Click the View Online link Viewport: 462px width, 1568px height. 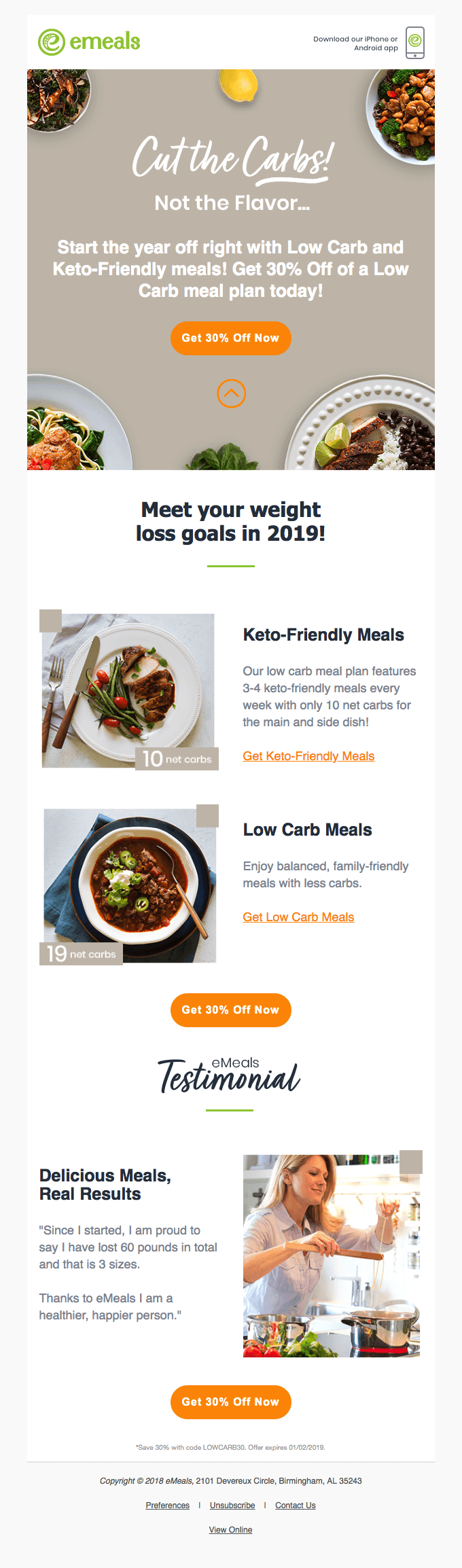click(x=231, y=1530)
